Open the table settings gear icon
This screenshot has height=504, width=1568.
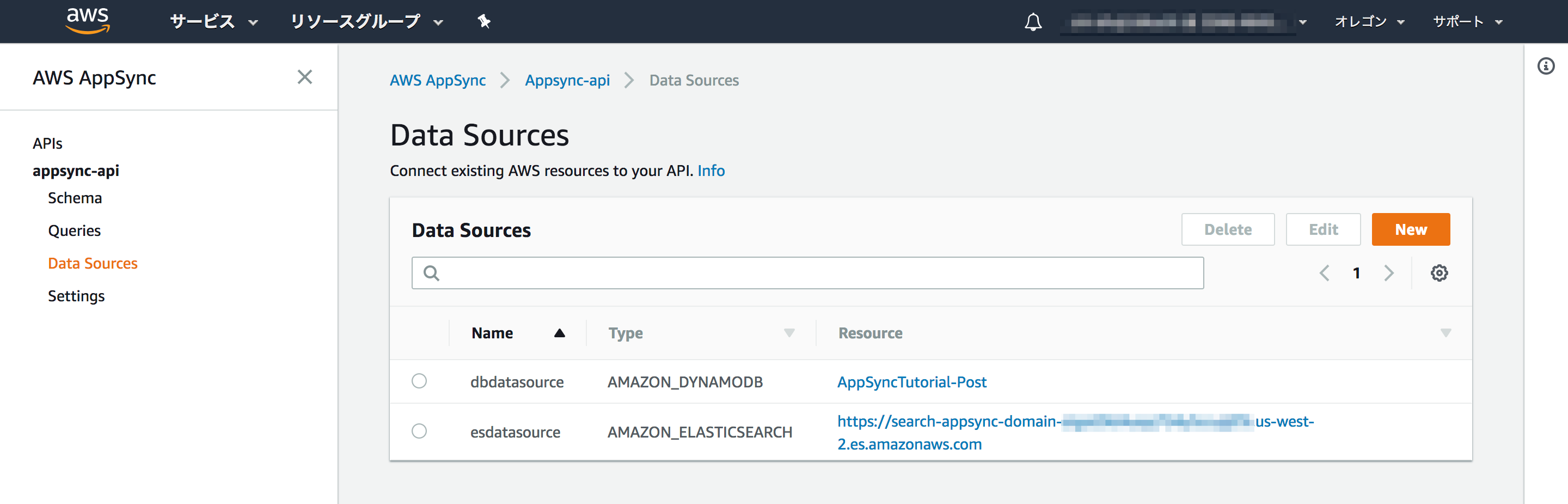pos(1439,272)
